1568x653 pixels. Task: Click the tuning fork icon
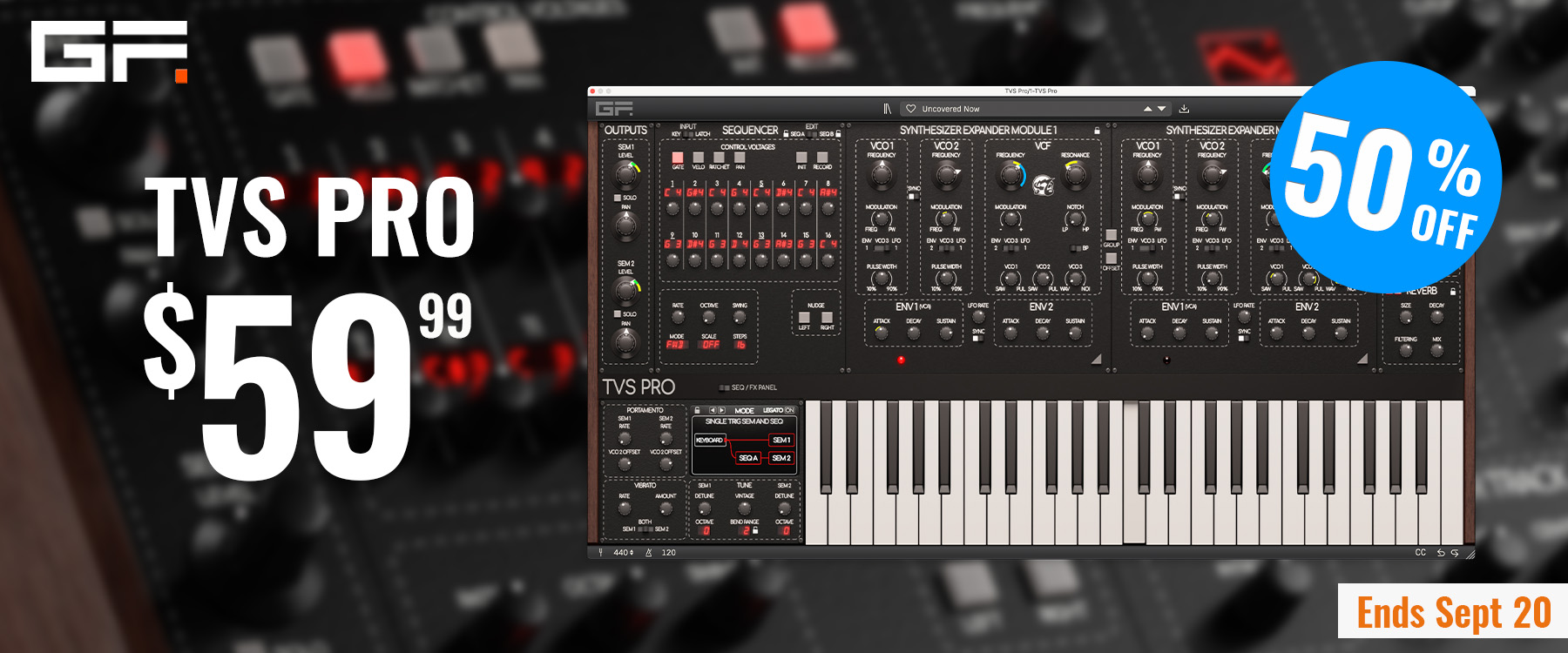pos(601,552)
